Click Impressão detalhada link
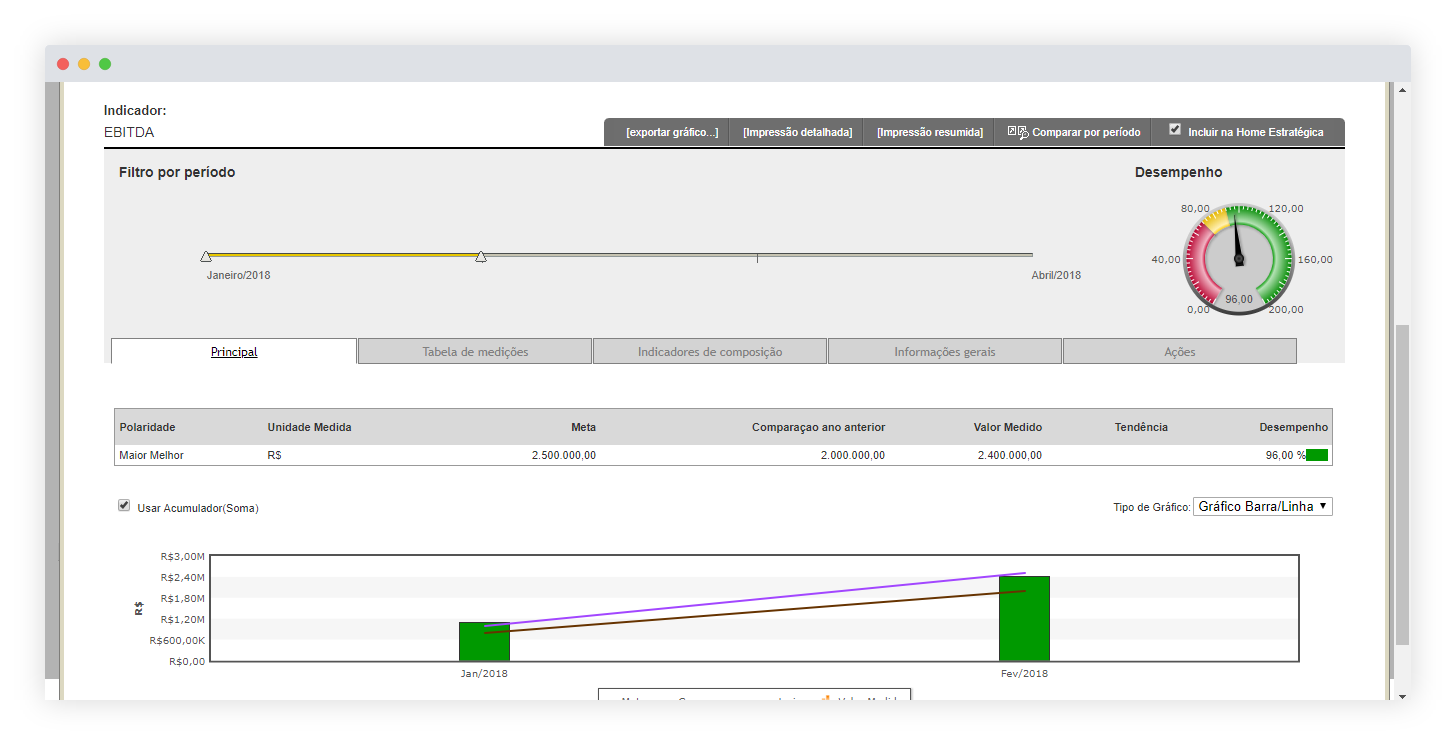The width and height of the screenshot is (1456, 745). point(797,133)
